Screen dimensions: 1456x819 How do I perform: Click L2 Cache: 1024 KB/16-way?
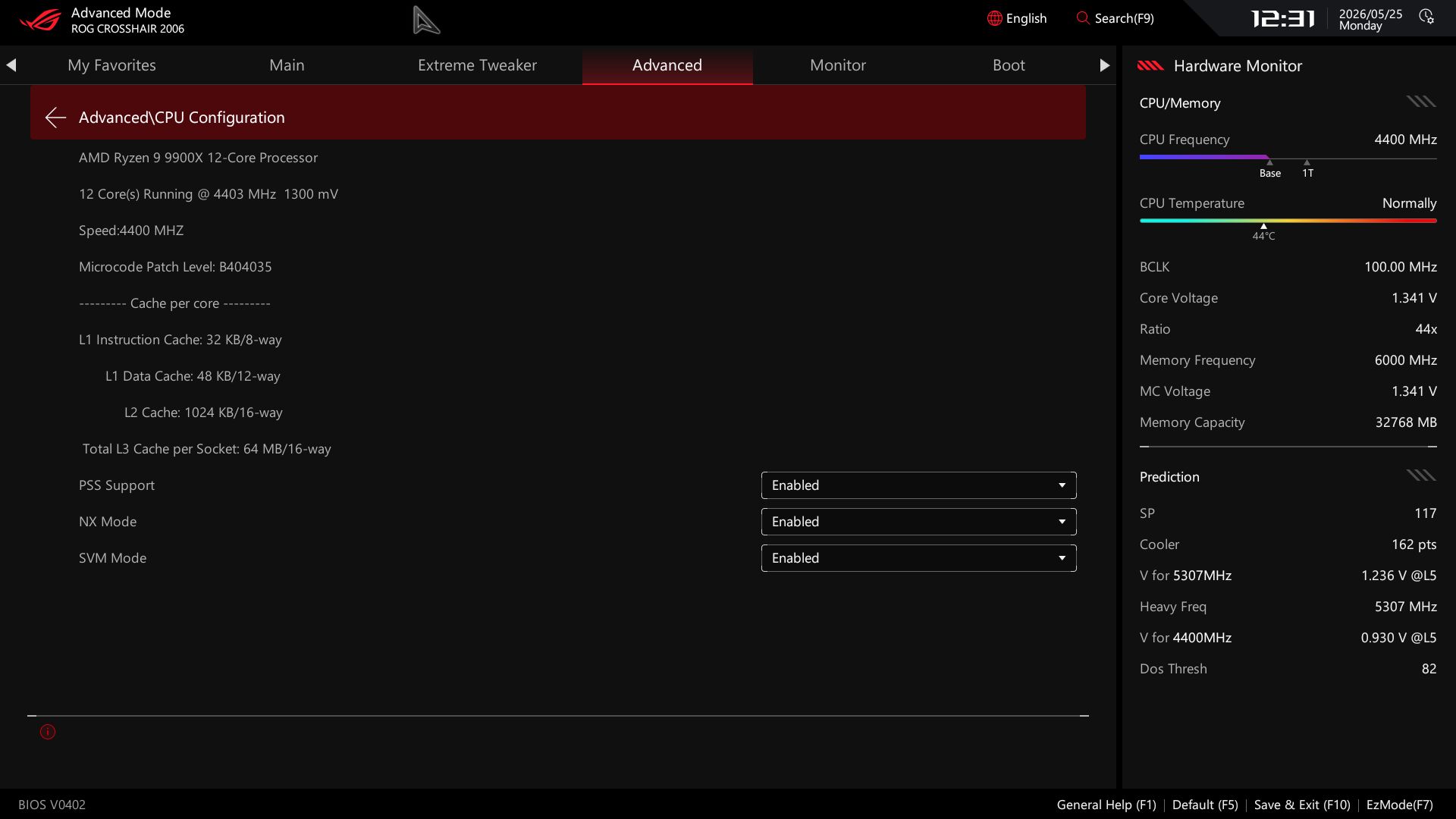[203, 413]
